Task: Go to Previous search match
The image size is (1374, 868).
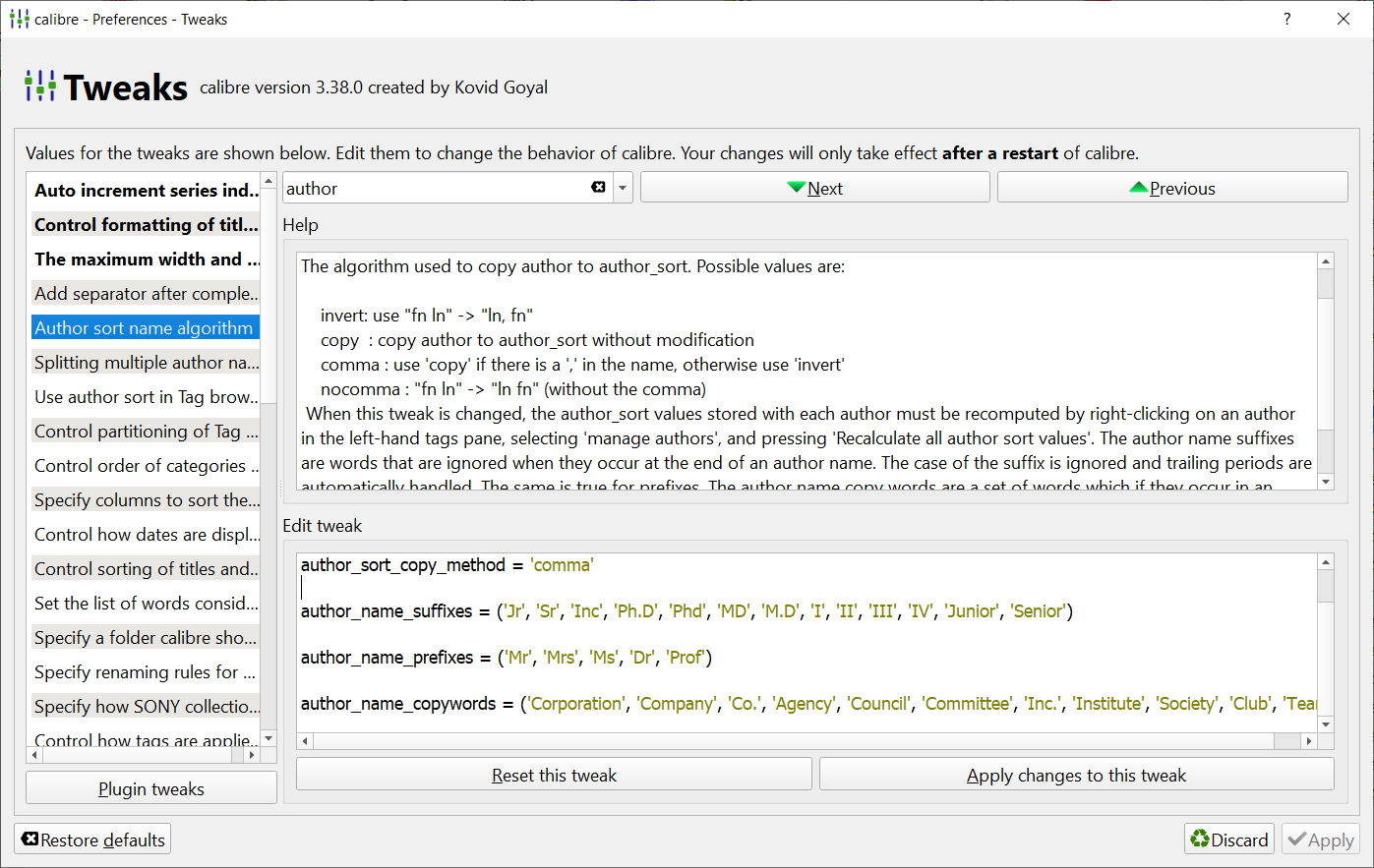Action: (1171, 188)
